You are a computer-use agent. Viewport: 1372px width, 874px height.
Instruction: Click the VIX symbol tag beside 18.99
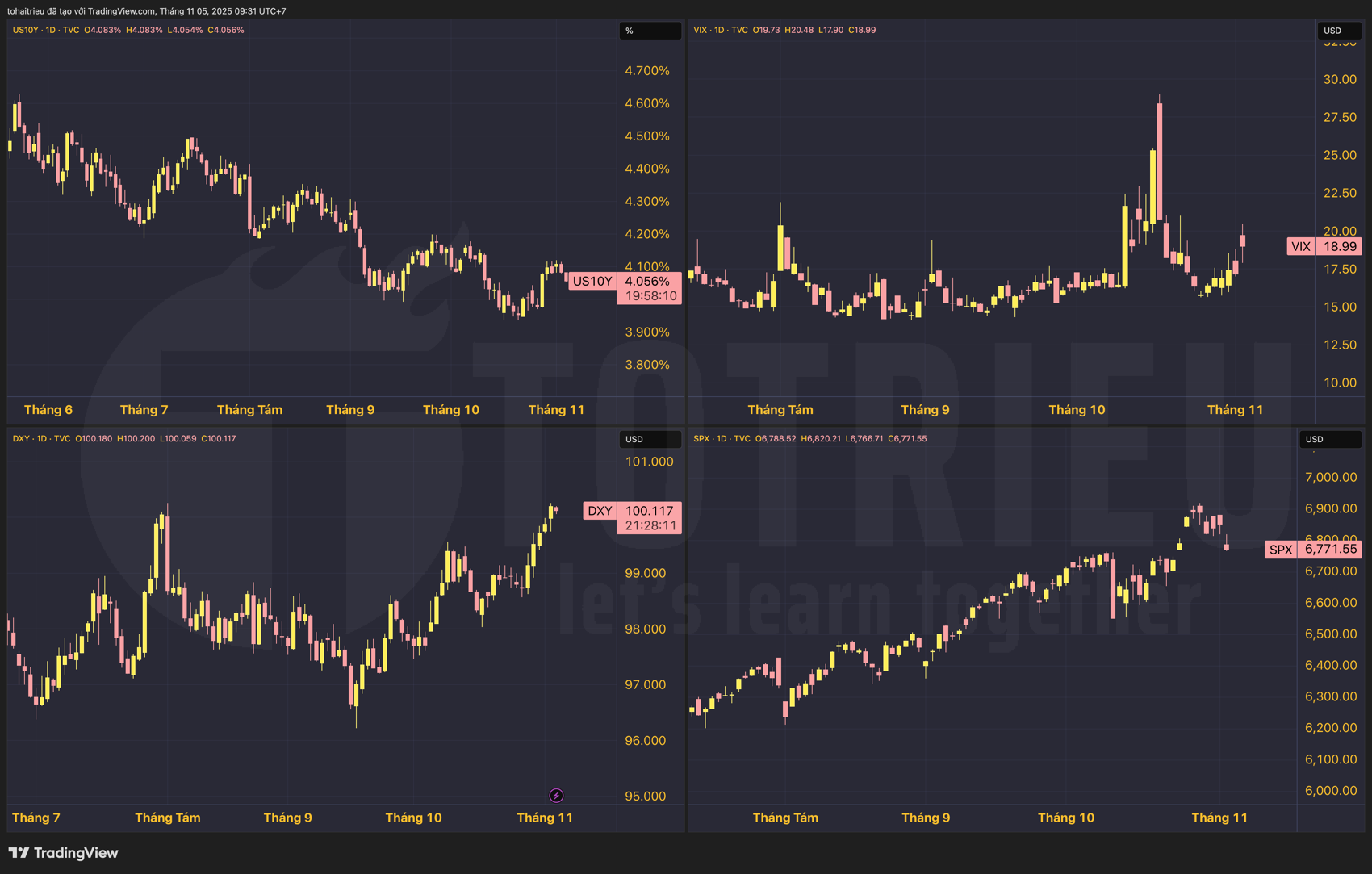(x=1300, y=246)
